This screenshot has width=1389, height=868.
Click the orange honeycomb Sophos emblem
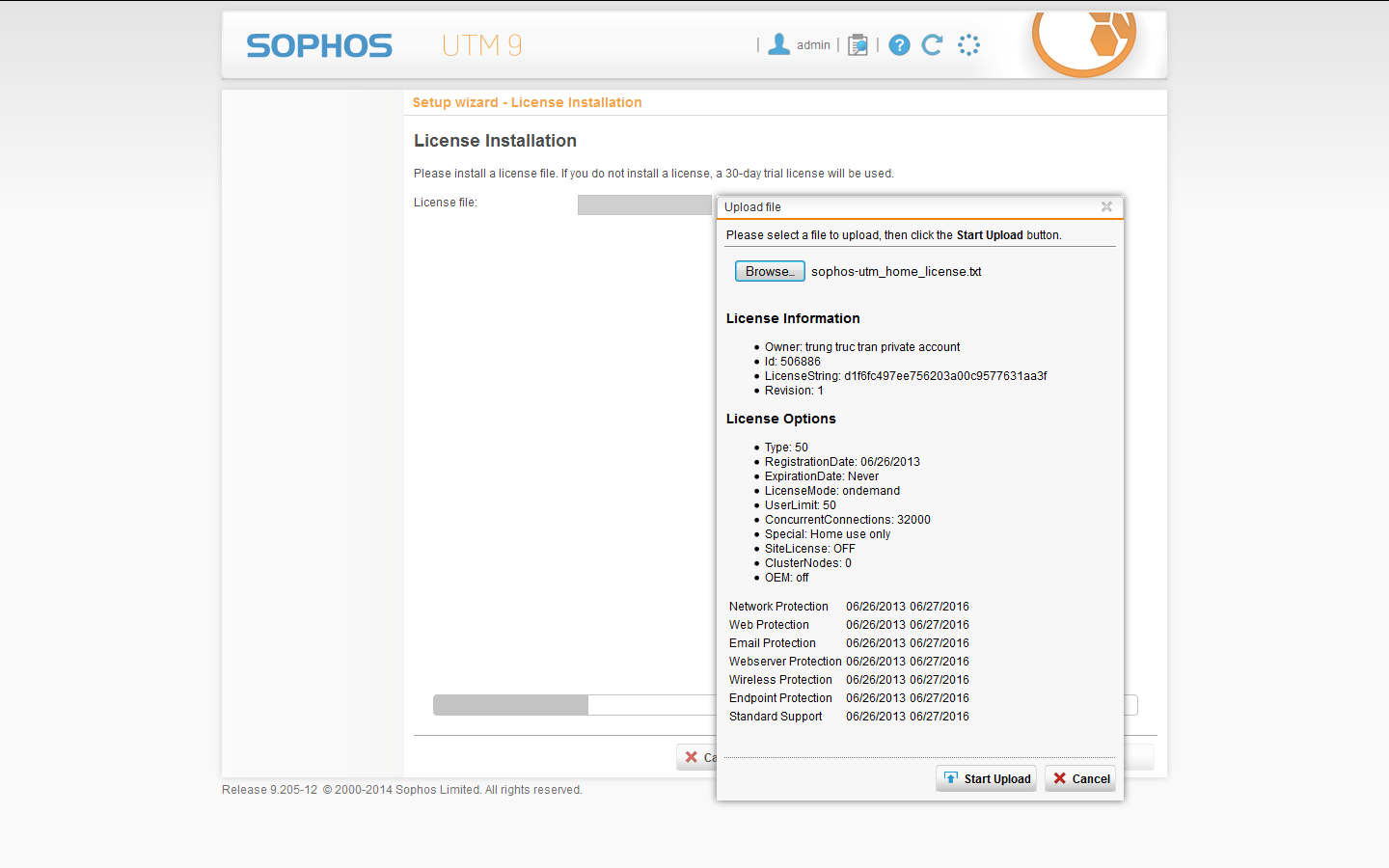(x=1085, y=41)
